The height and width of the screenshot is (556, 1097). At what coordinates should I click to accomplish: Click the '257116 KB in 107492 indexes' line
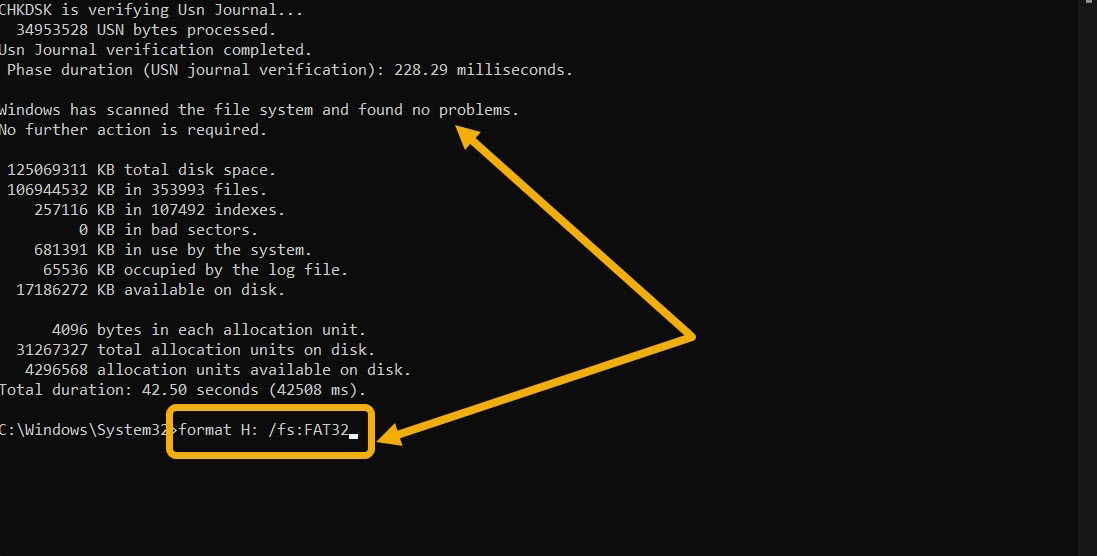pos(160,210)
